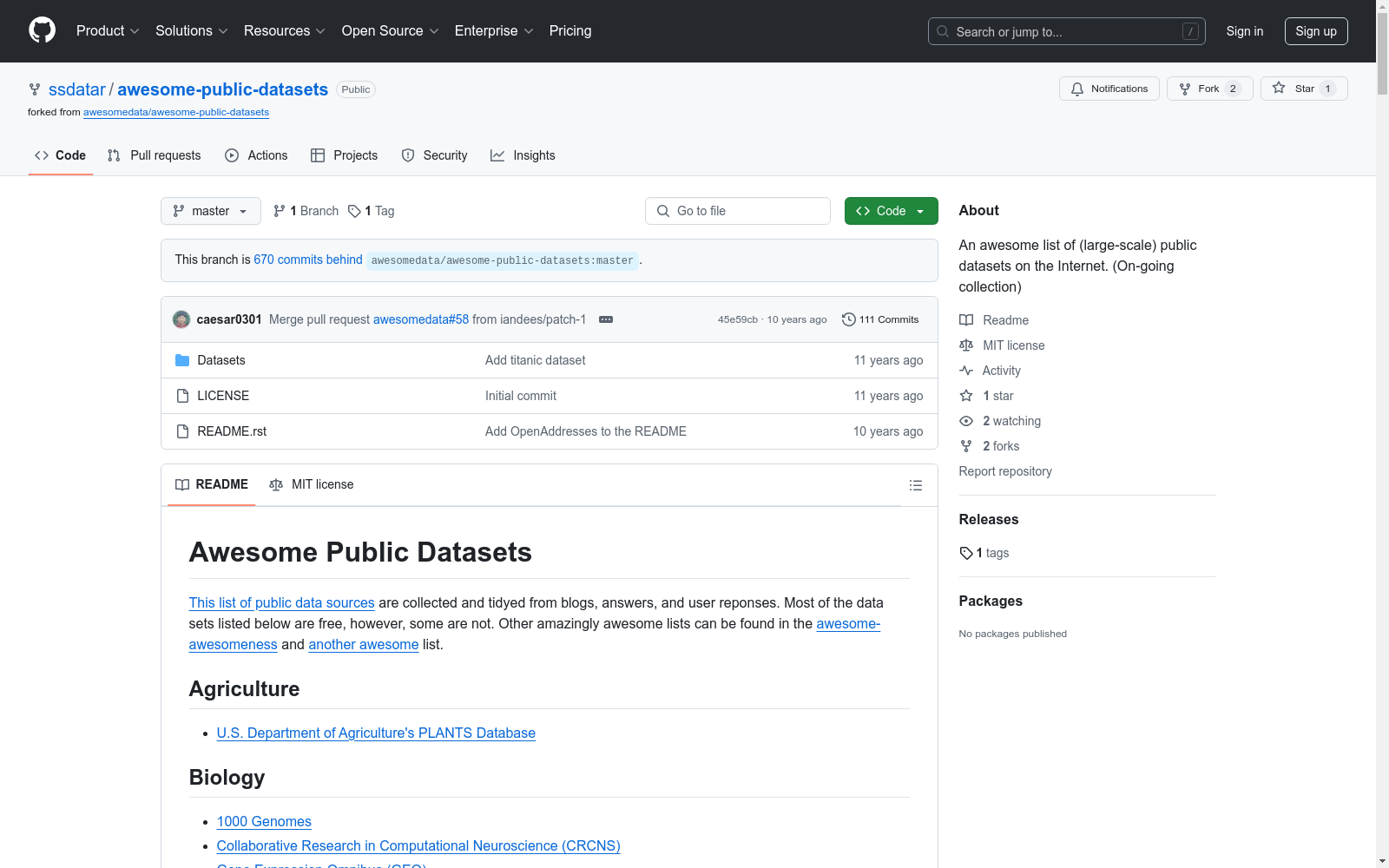Open the master branch selector dropdown
This screenshot has width=1389, height=868.
pyautogui.click(x=211, y=211)
